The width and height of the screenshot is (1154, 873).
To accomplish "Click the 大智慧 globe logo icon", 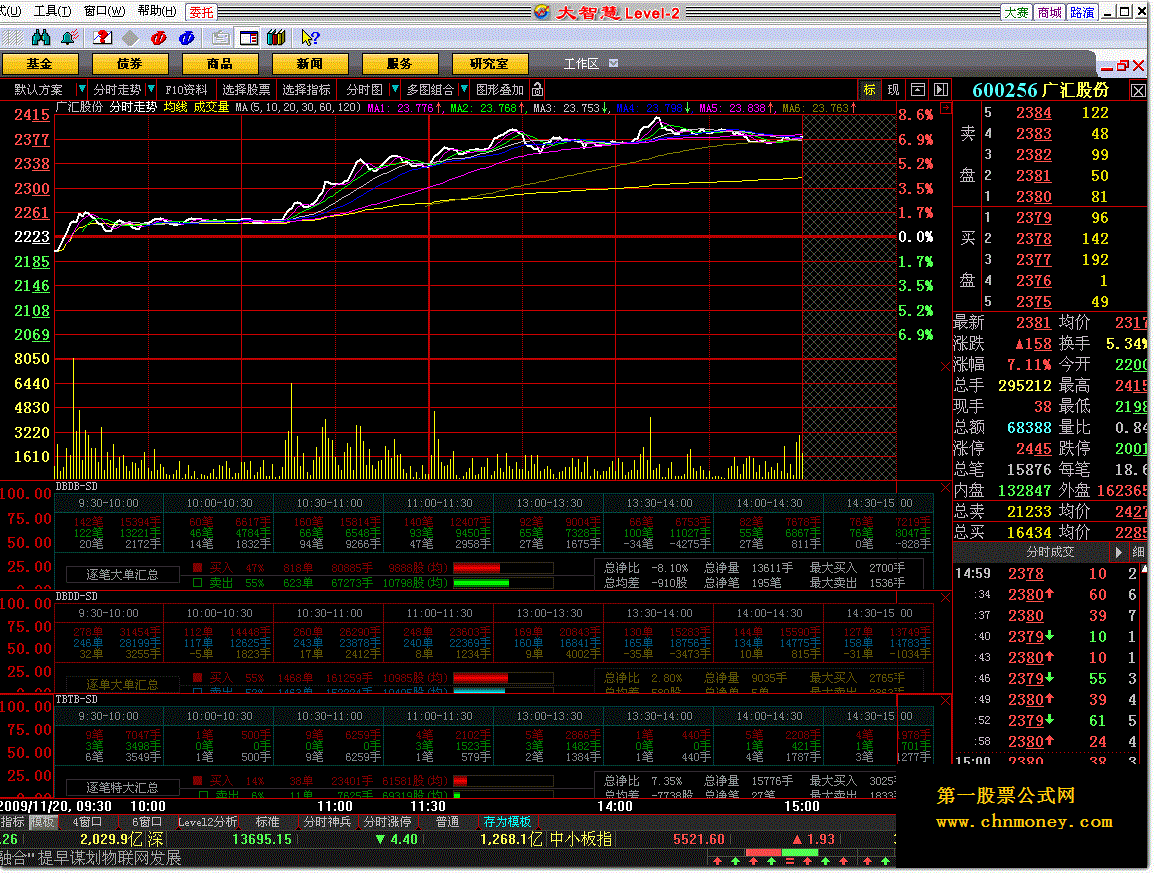I will point(542,13).
